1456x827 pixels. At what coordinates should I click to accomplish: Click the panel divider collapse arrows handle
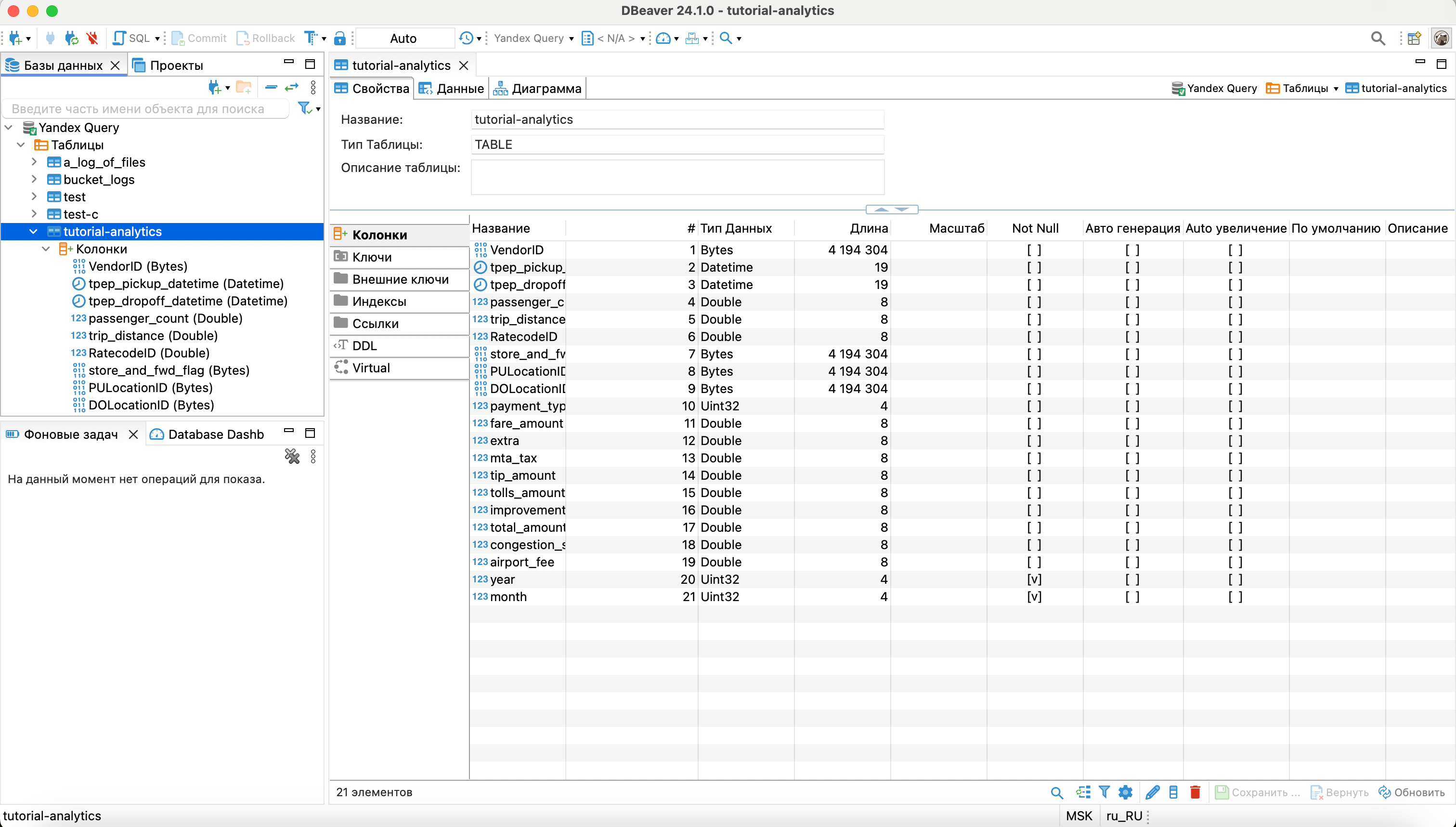point(891,210)
